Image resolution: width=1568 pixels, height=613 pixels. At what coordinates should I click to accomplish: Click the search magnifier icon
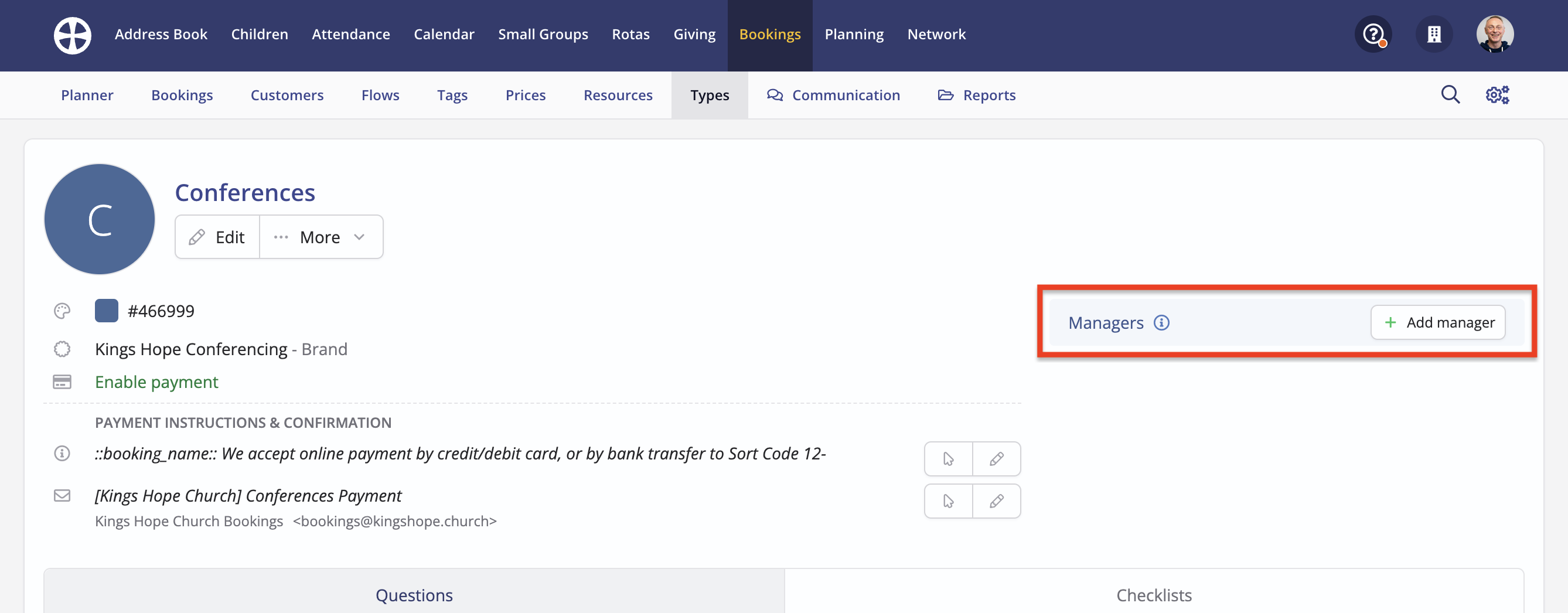point(1451,95)
